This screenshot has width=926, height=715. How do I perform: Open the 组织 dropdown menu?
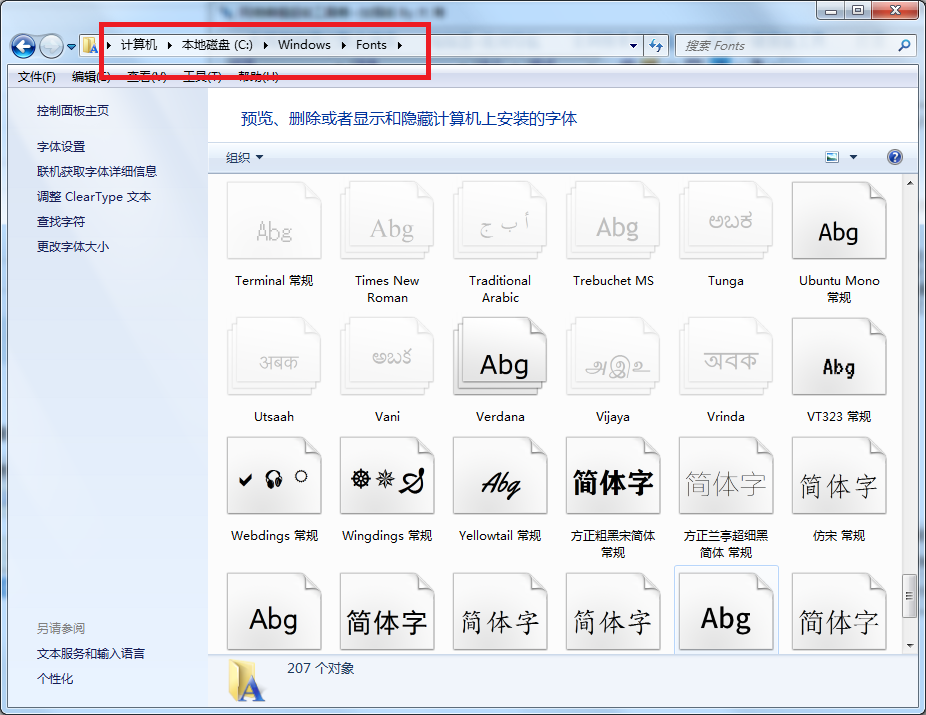[x=244, y=157]
